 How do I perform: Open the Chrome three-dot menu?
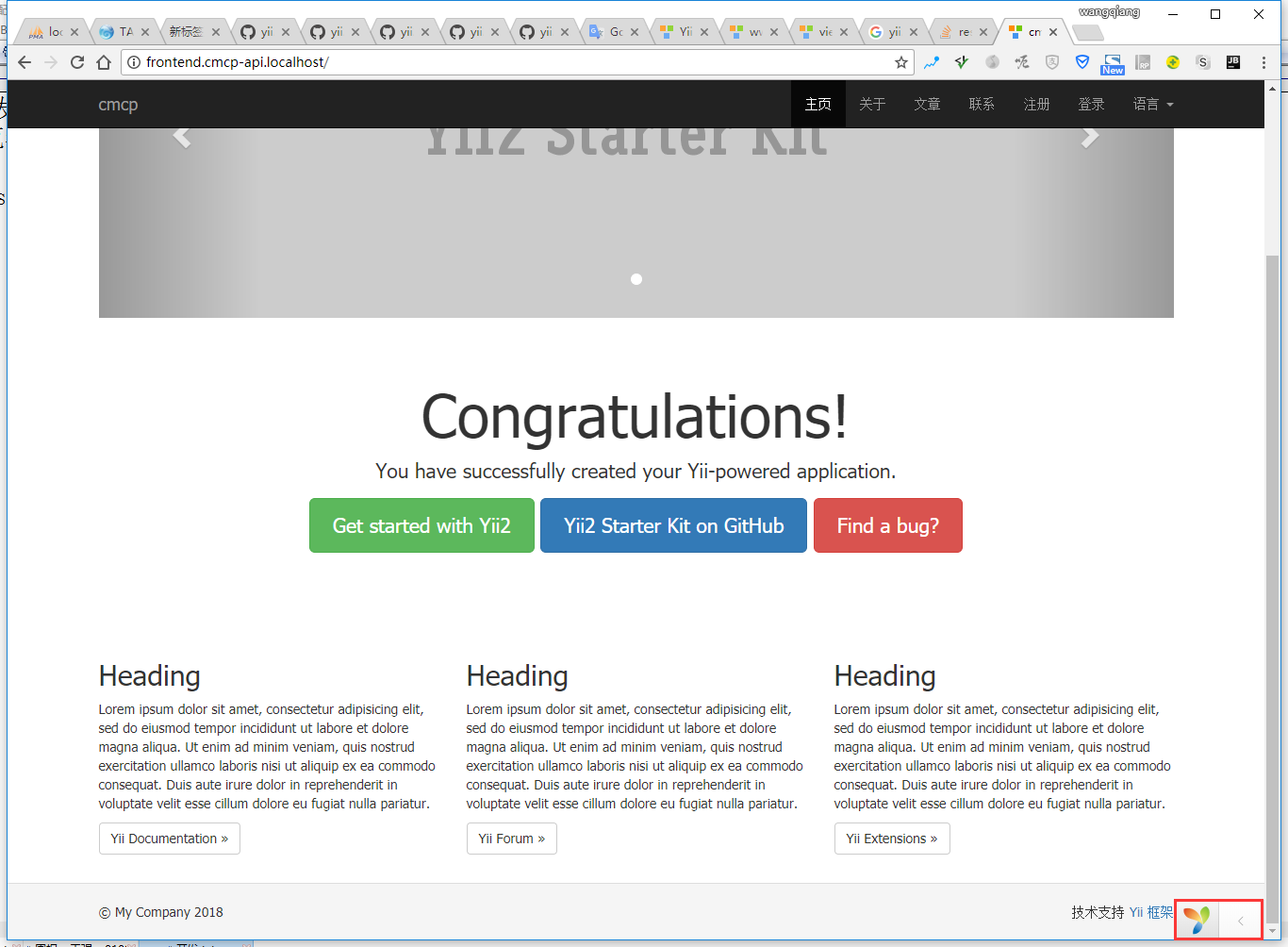[1263, 62]
